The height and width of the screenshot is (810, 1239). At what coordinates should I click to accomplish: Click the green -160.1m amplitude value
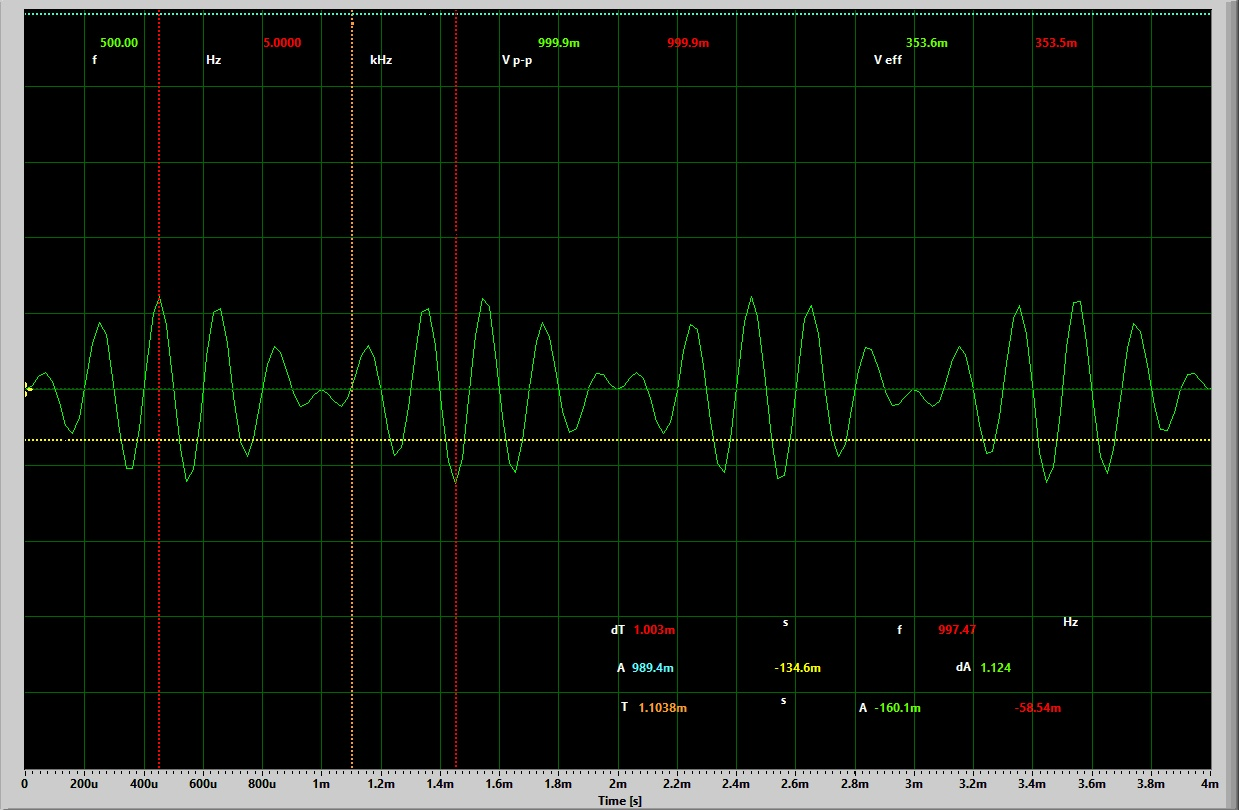pos(897,707)
